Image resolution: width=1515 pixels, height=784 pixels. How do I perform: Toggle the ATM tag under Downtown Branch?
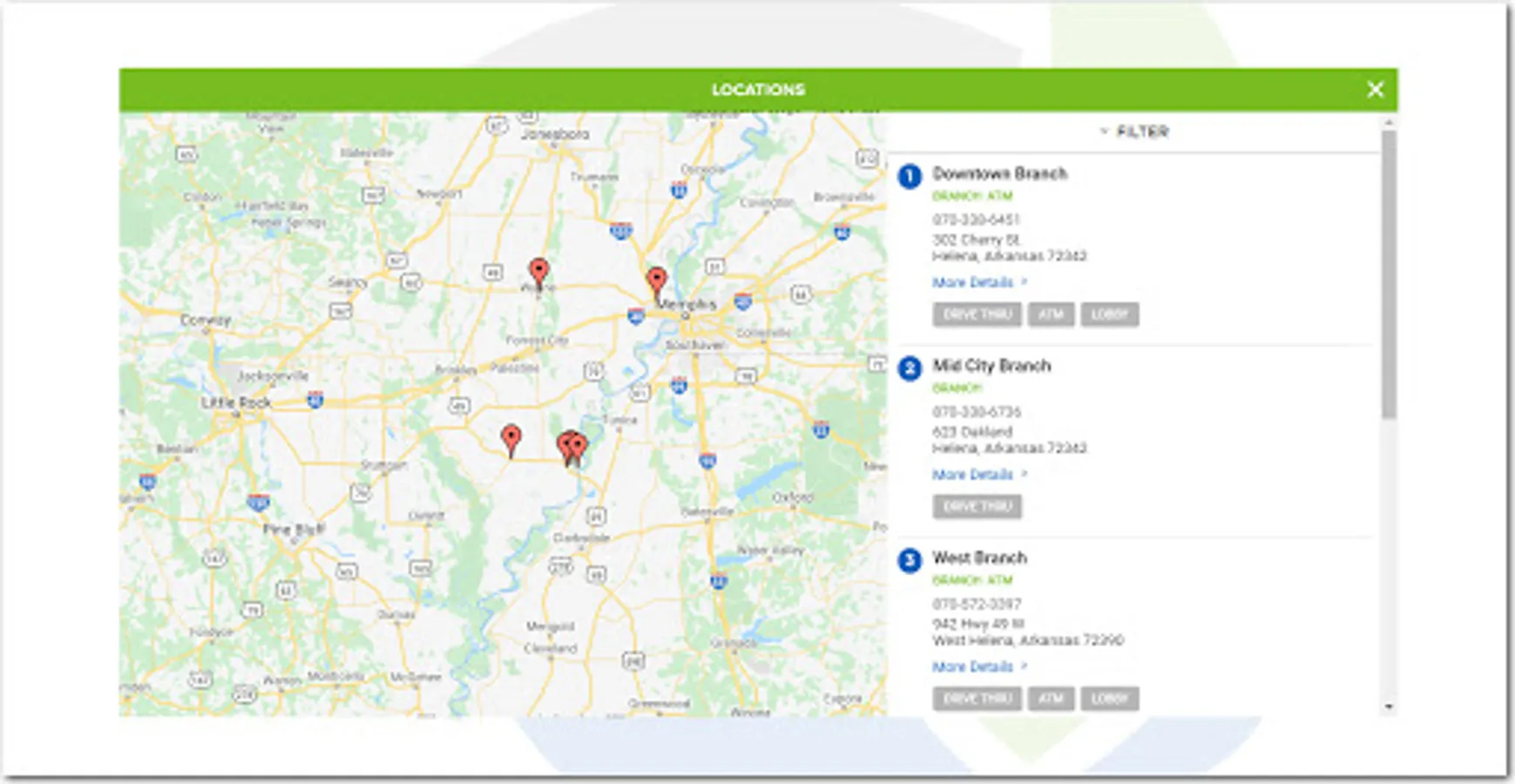click(1052, 314)
